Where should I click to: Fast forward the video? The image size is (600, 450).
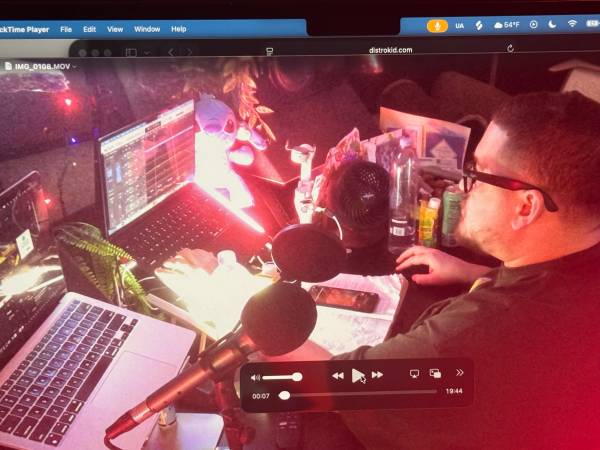click(x=377, y=375)
